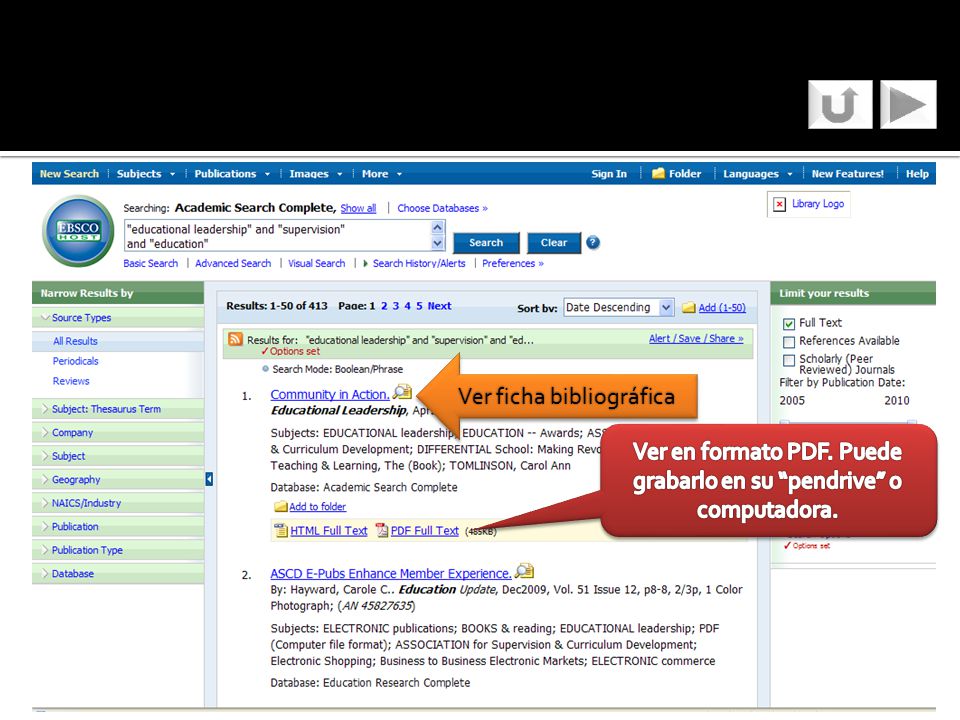
Task: Filter by Reviews source type
Action: pos(71,381)
